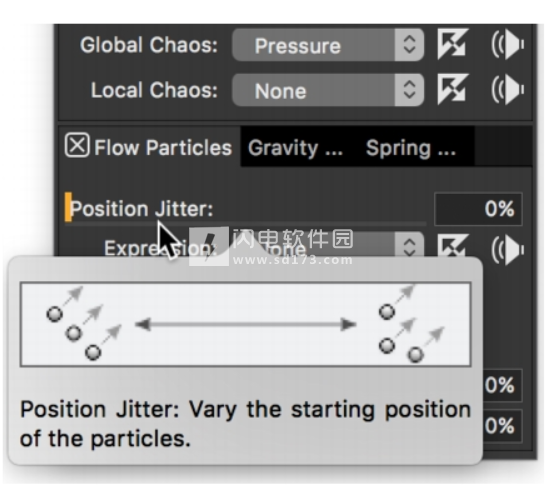Toggle invert icon on Position Jitter Expression row
The image size is (558, 493).
tap(452, 245)
